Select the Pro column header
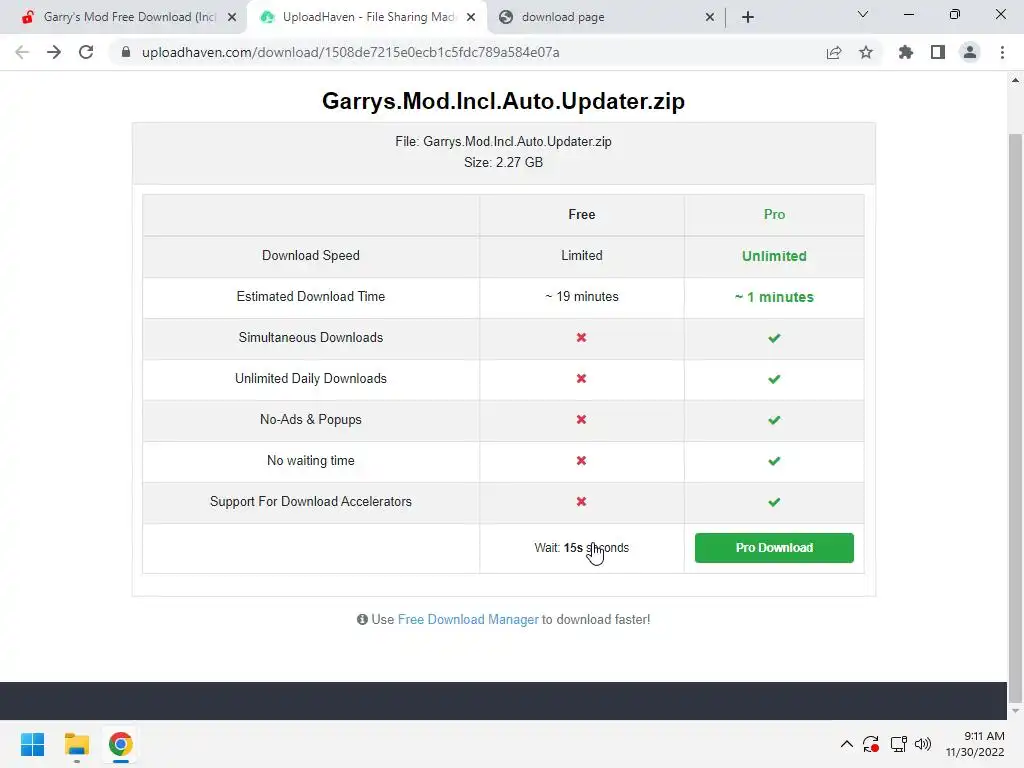1024x768 pixels. [x=774, y=214]
